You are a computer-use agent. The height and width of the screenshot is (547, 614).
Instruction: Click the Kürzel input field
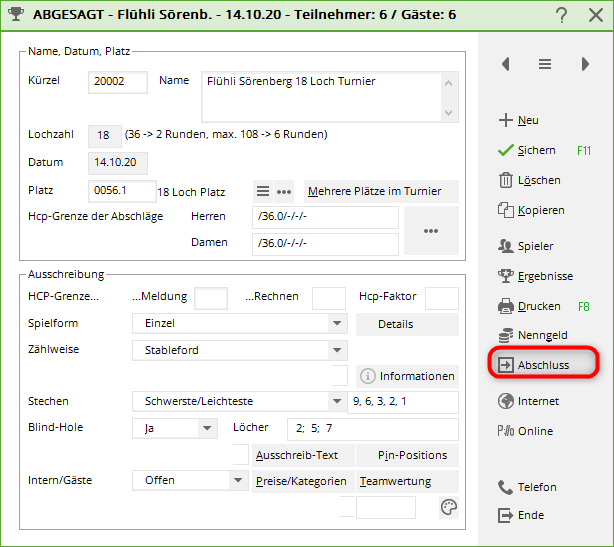point(118,82)
